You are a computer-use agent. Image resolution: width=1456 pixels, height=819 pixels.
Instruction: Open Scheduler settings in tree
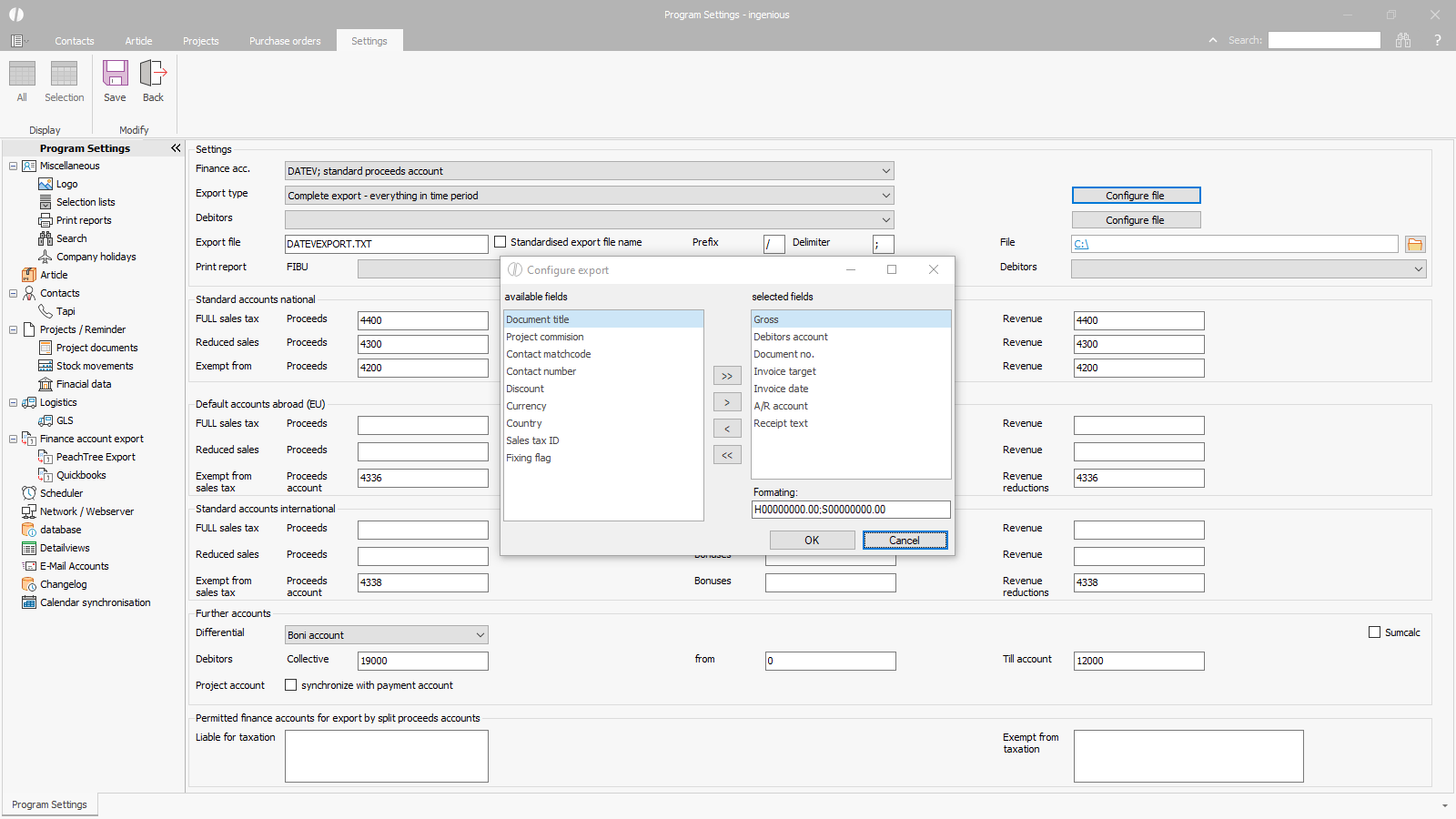(61, 493)
